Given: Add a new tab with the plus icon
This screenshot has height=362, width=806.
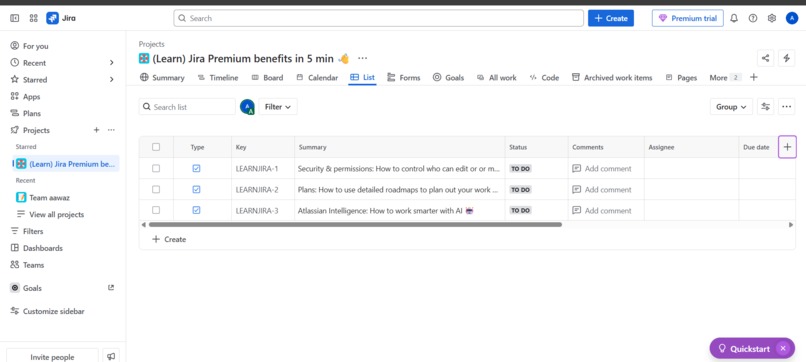Looking at the screenshot, I should coord(753,77).
